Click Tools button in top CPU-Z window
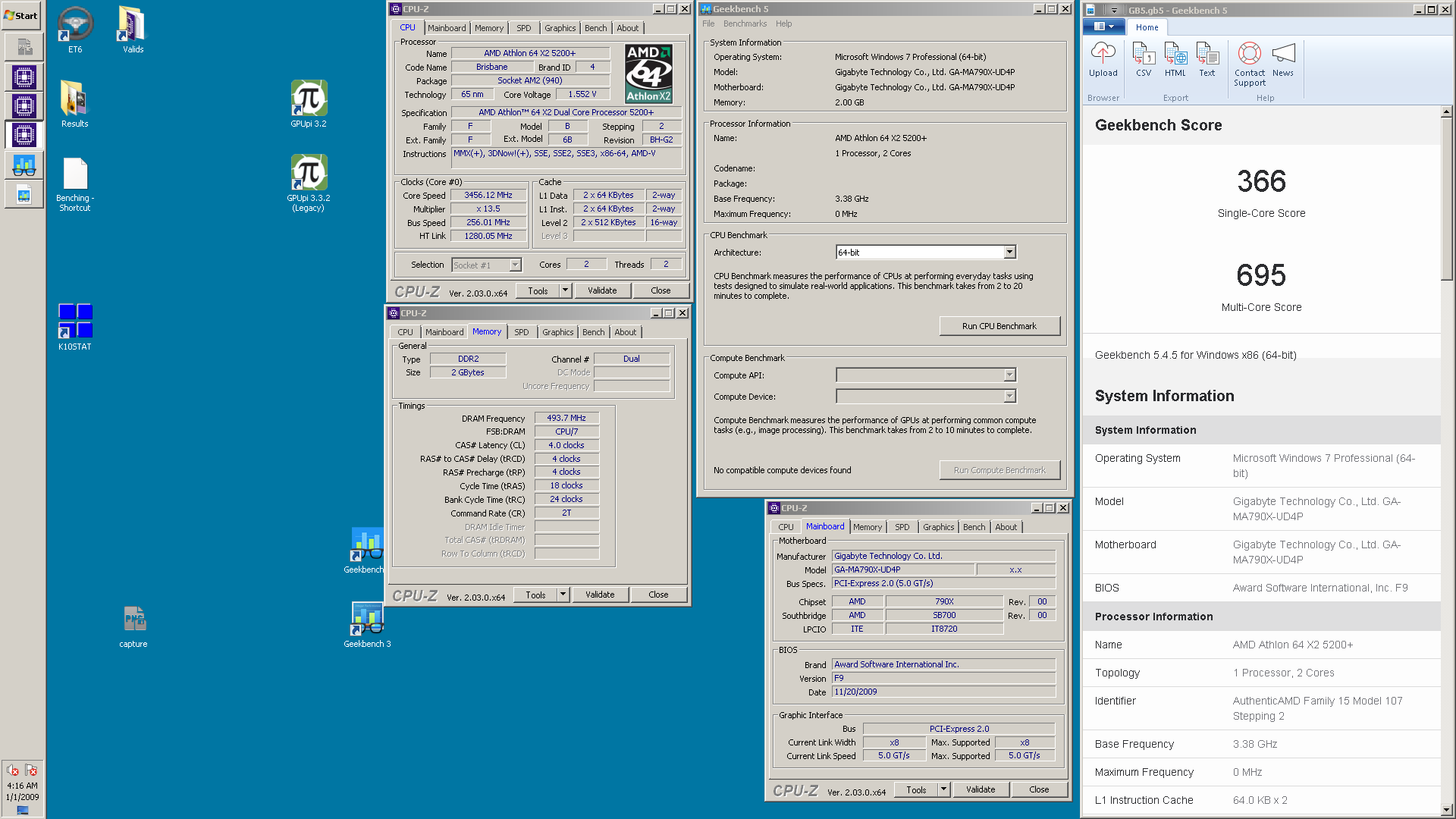1456x819 pixels. (538, 290)
